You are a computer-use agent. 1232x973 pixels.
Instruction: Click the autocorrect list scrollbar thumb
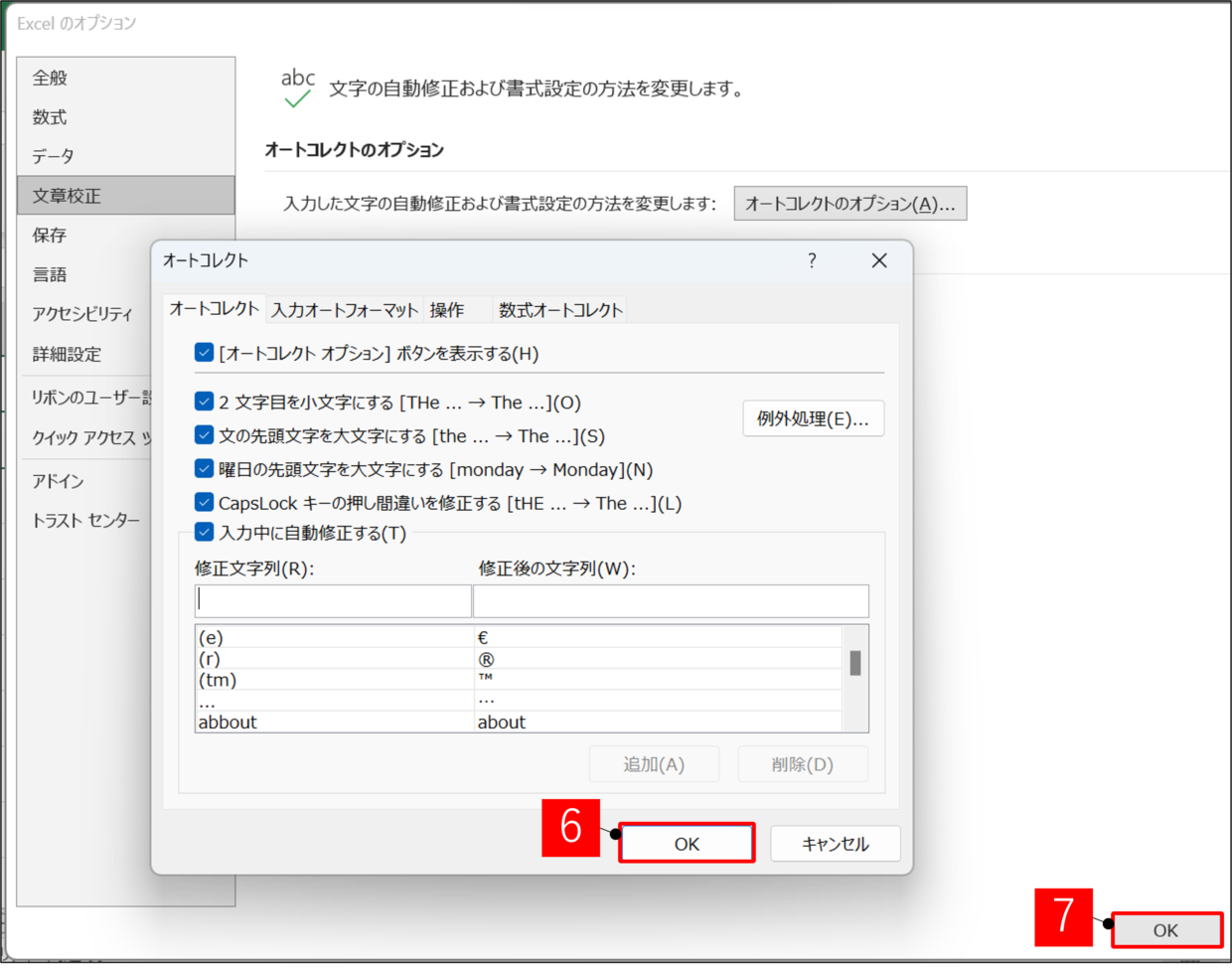[855, 663]
